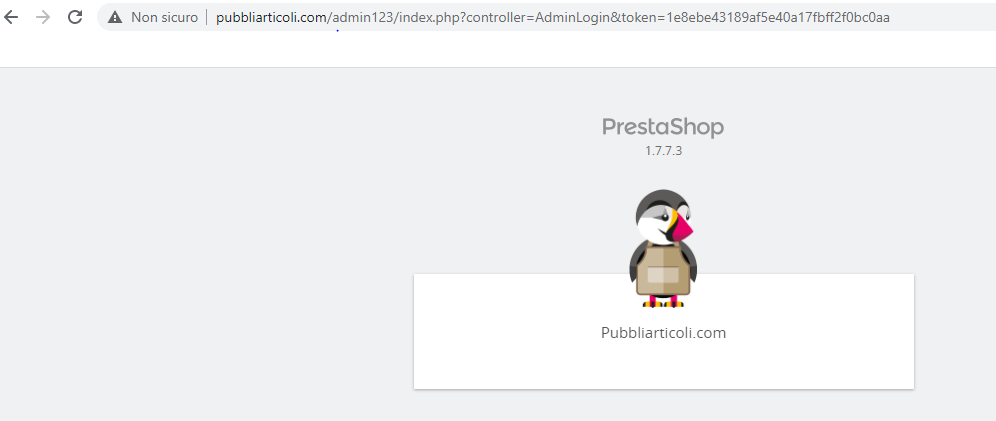Click the small blue dot under URL
Viewport: 996px width, 421px height.
(337, 30)
